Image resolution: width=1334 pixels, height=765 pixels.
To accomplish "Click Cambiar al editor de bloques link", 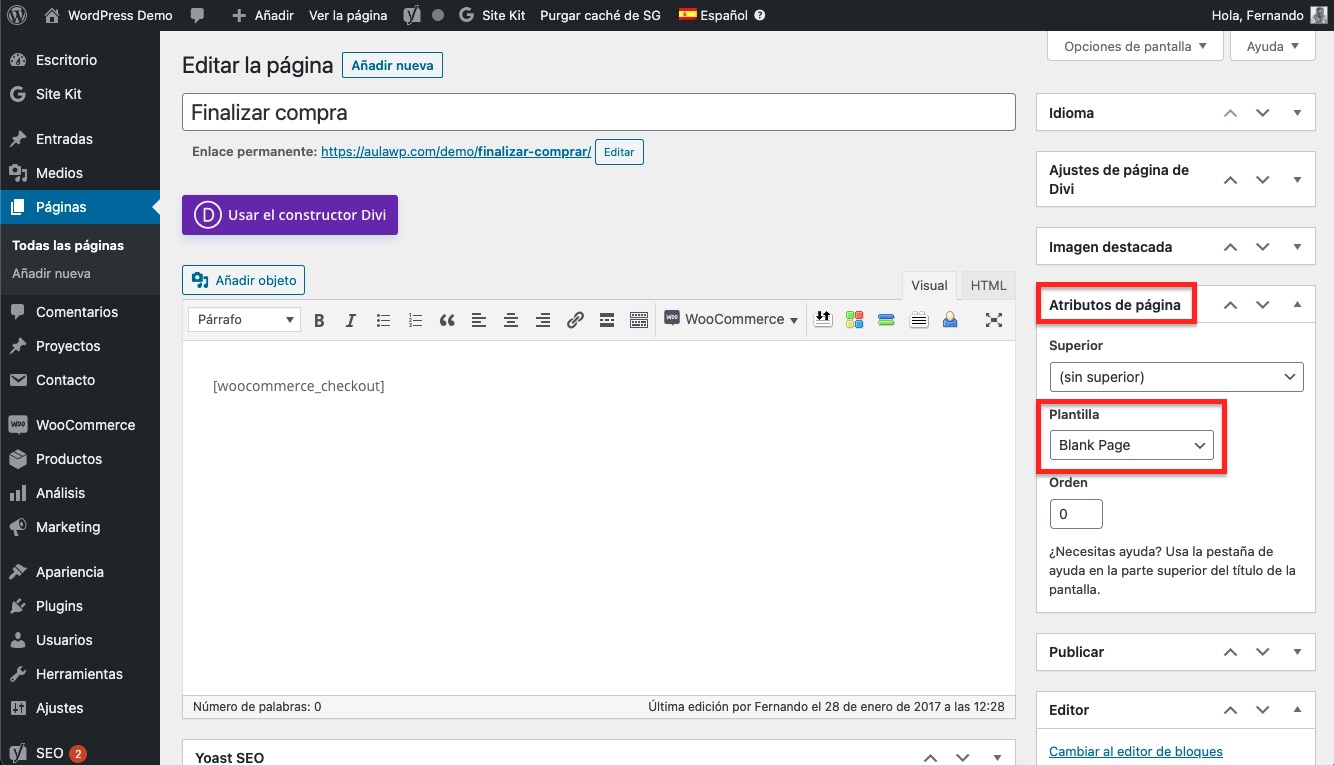I will (1136, 751).
